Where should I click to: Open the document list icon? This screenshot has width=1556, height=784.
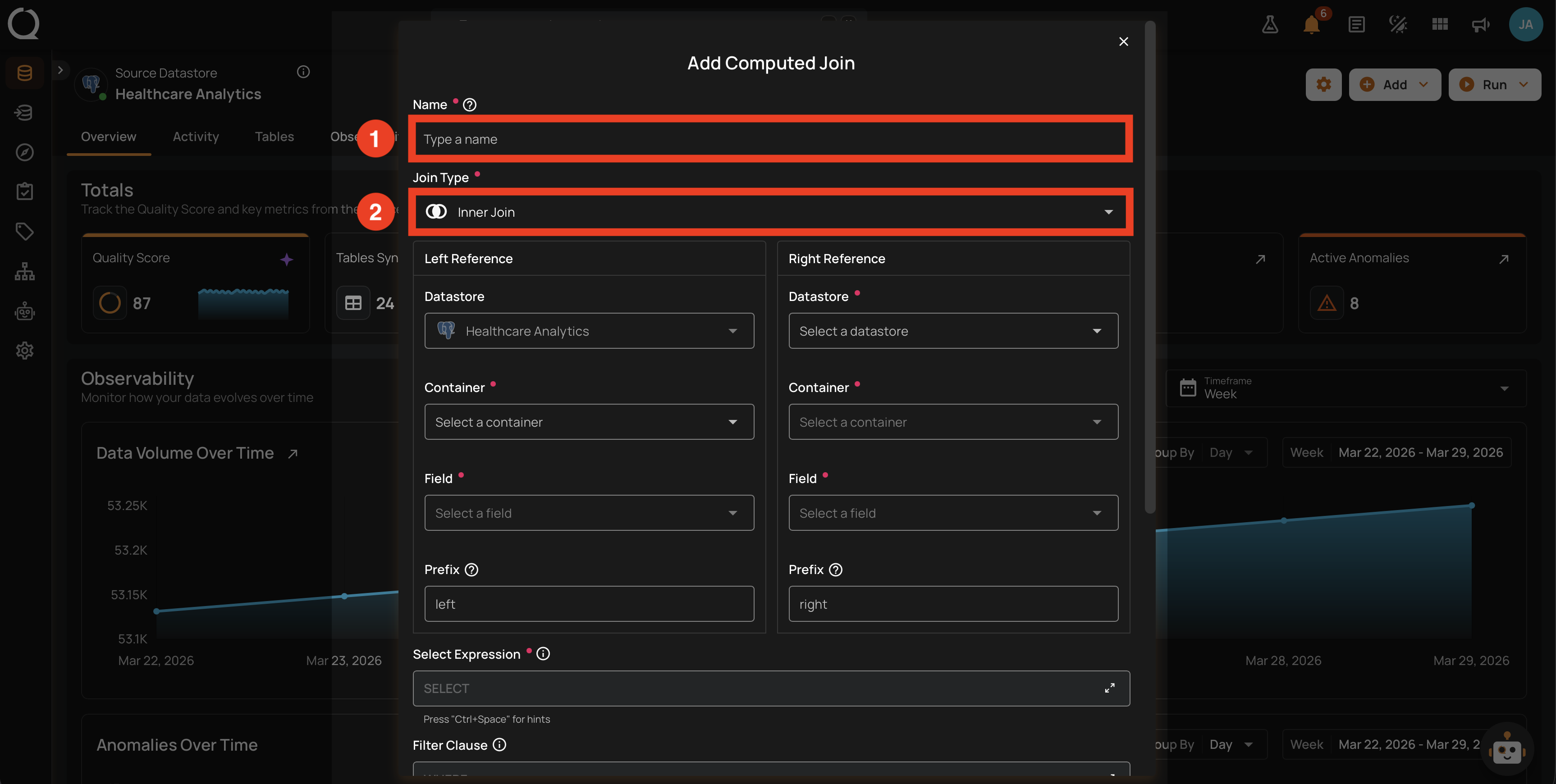(x=1357, y=24)
